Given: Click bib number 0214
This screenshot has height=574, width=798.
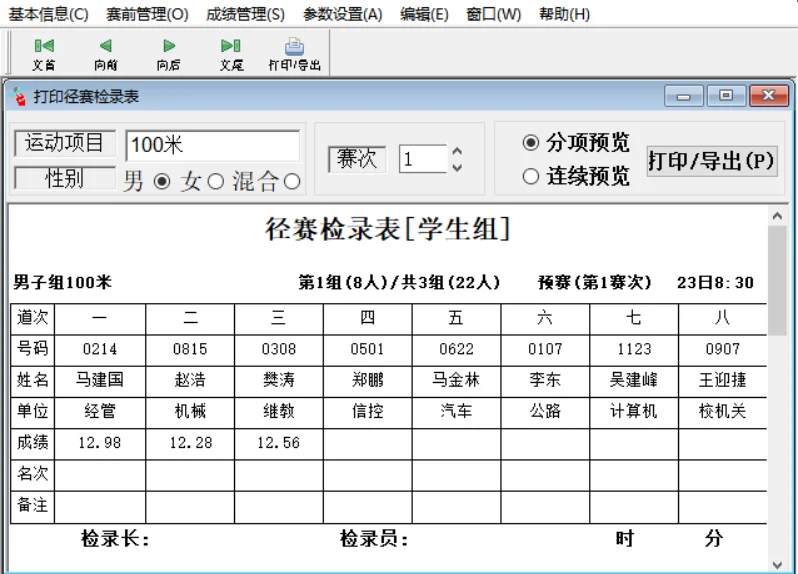Looking at the screenshot, I should (x=100, y=349).
